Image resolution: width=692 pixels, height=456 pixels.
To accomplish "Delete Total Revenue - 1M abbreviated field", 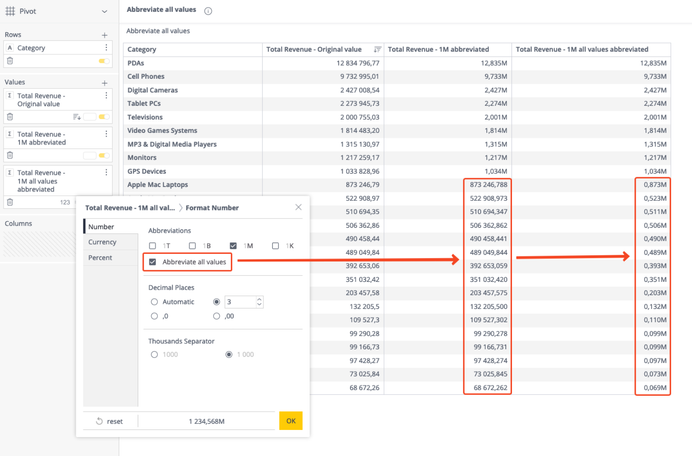I will coord(10,155).
